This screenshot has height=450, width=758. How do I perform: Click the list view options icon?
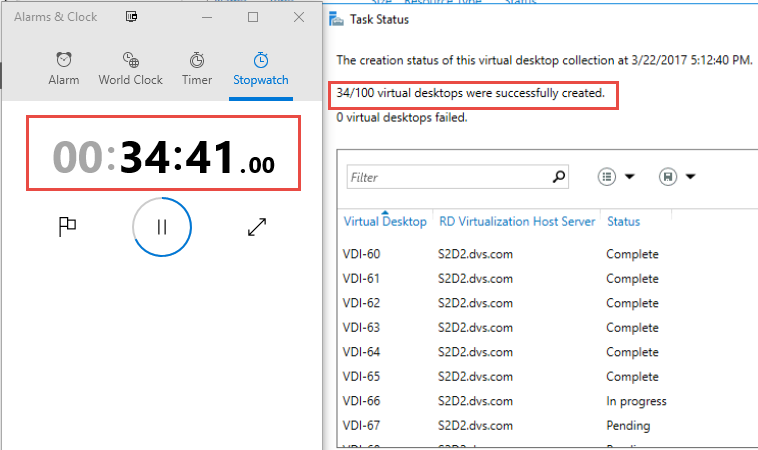(607, 177)
